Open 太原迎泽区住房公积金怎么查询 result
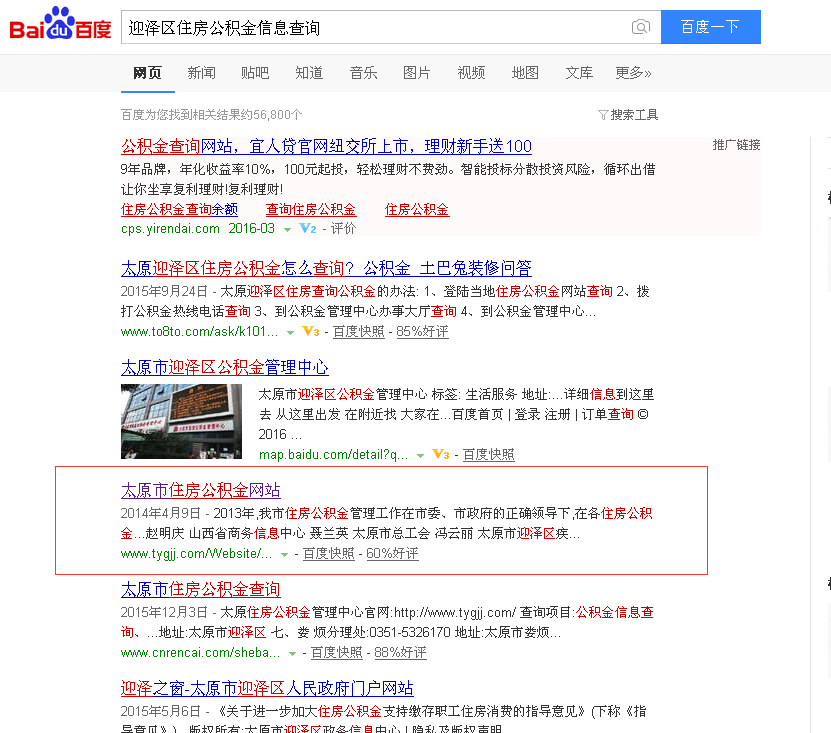The height and width of the screenshot is (733, 831). tap(326, 268)
